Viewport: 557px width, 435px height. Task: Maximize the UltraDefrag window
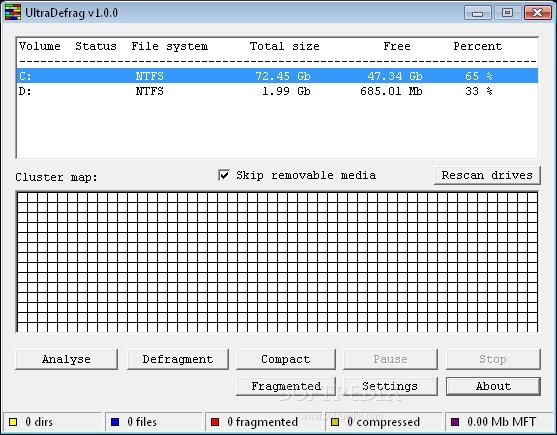507,13
